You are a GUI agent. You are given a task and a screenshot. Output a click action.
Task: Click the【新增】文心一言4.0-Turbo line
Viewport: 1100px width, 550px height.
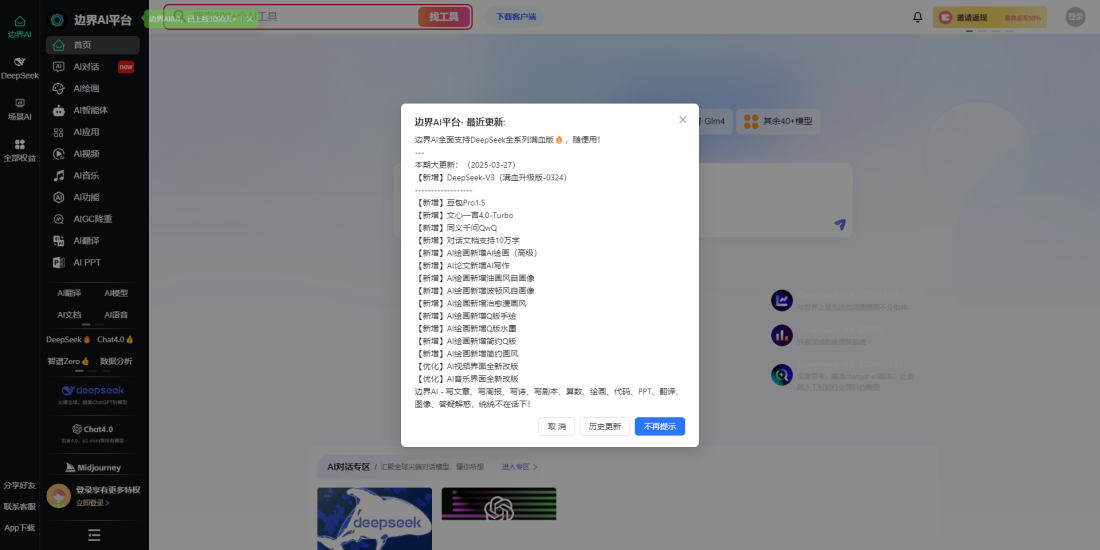click(x=464, y=215)
